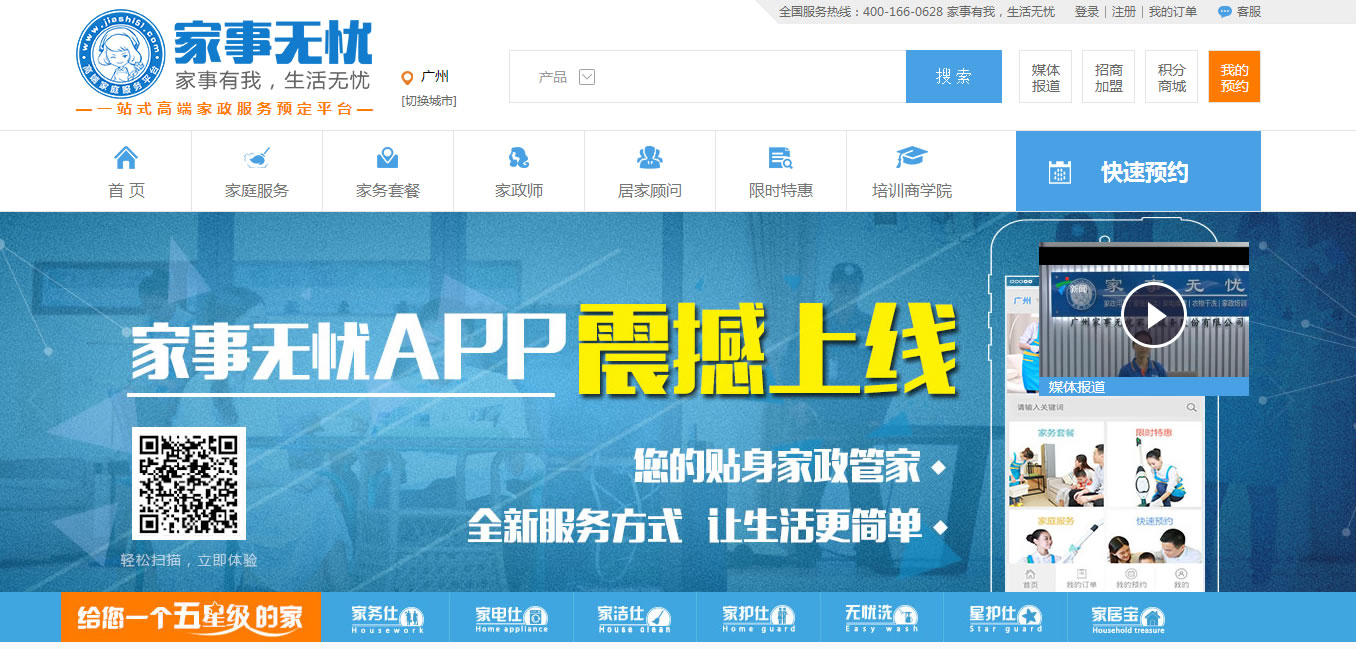
Task: Open the 居家顾问 navigation item
Action: 650,171
